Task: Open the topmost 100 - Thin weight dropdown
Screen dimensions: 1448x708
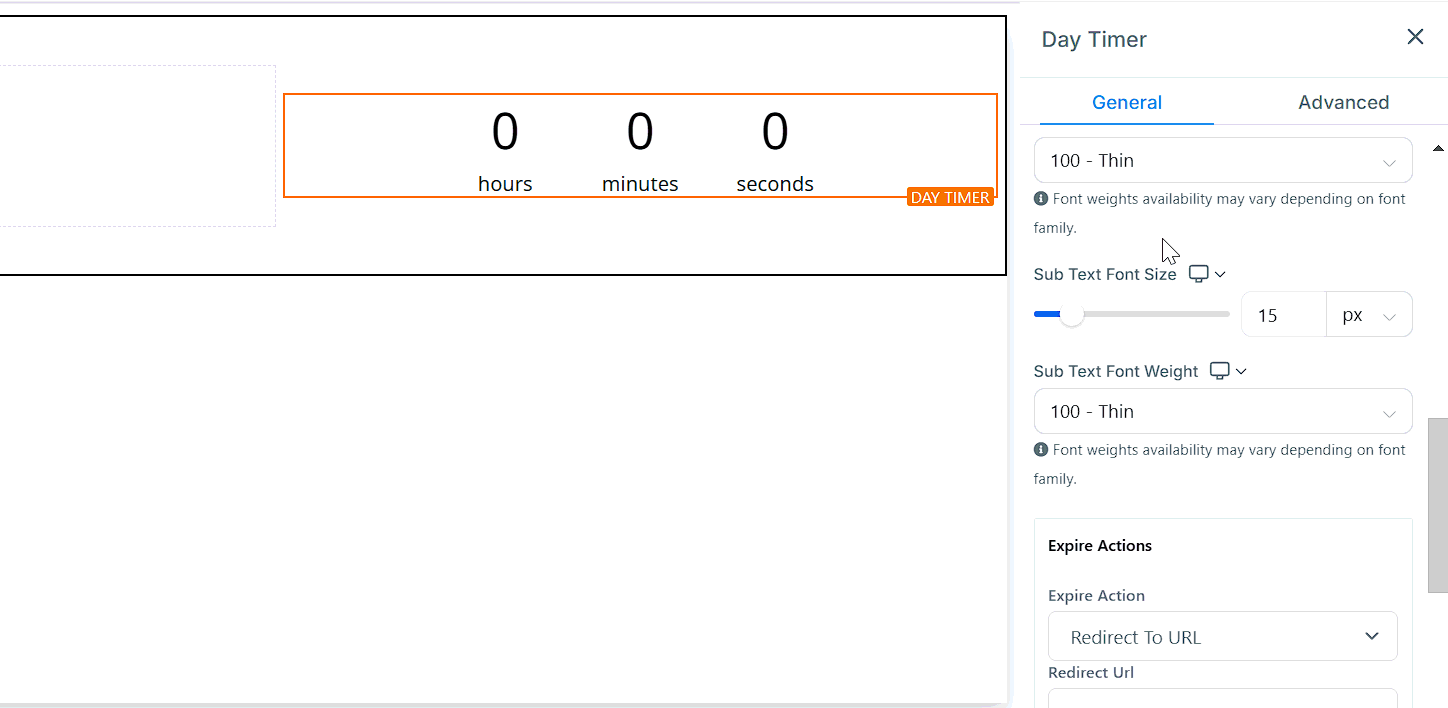Action: (x=1222, y=161)
